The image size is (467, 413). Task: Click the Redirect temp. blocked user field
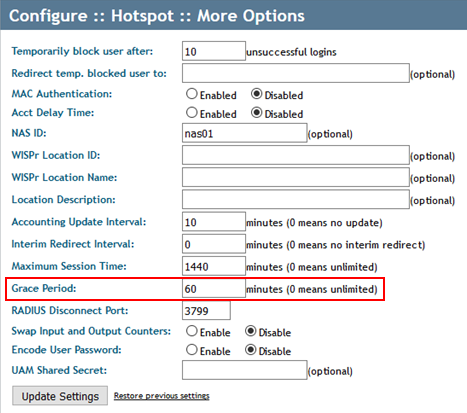pos(296,73)
